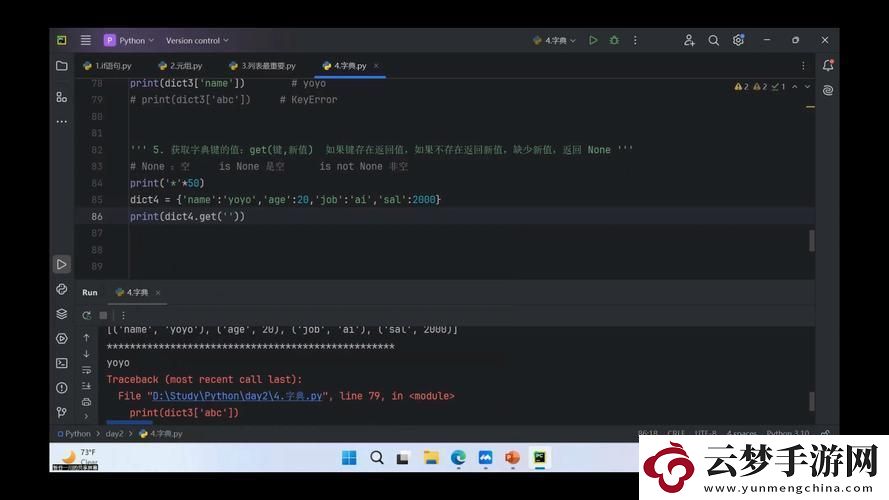
Task: Expand hidden Run toolbar actions
Action: point(86,416)
